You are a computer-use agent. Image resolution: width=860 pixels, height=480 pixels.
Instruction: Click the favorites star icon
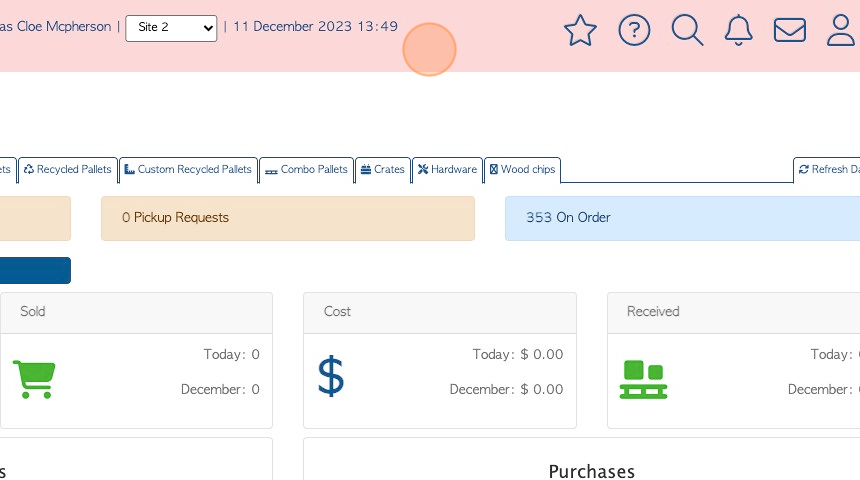pos(580,30)
